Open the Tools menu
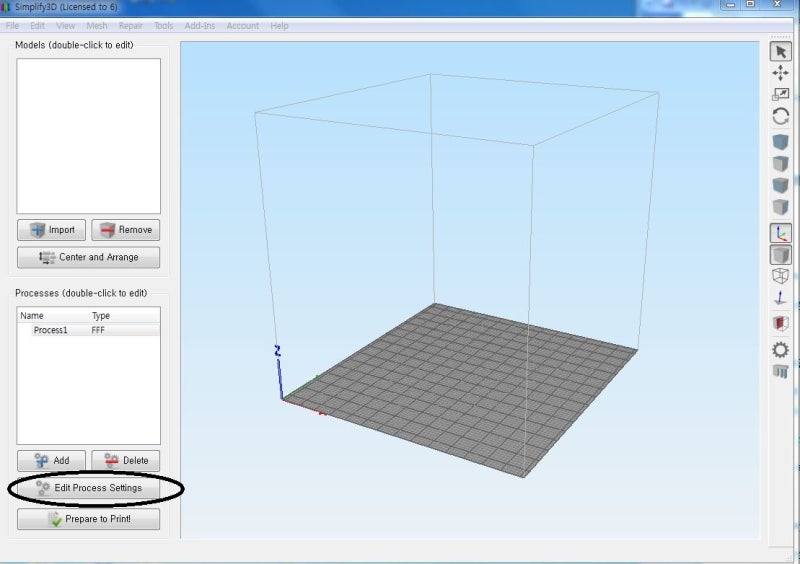Image resolution: width=800 pixels, height=564 pixels. click(163, 26)
